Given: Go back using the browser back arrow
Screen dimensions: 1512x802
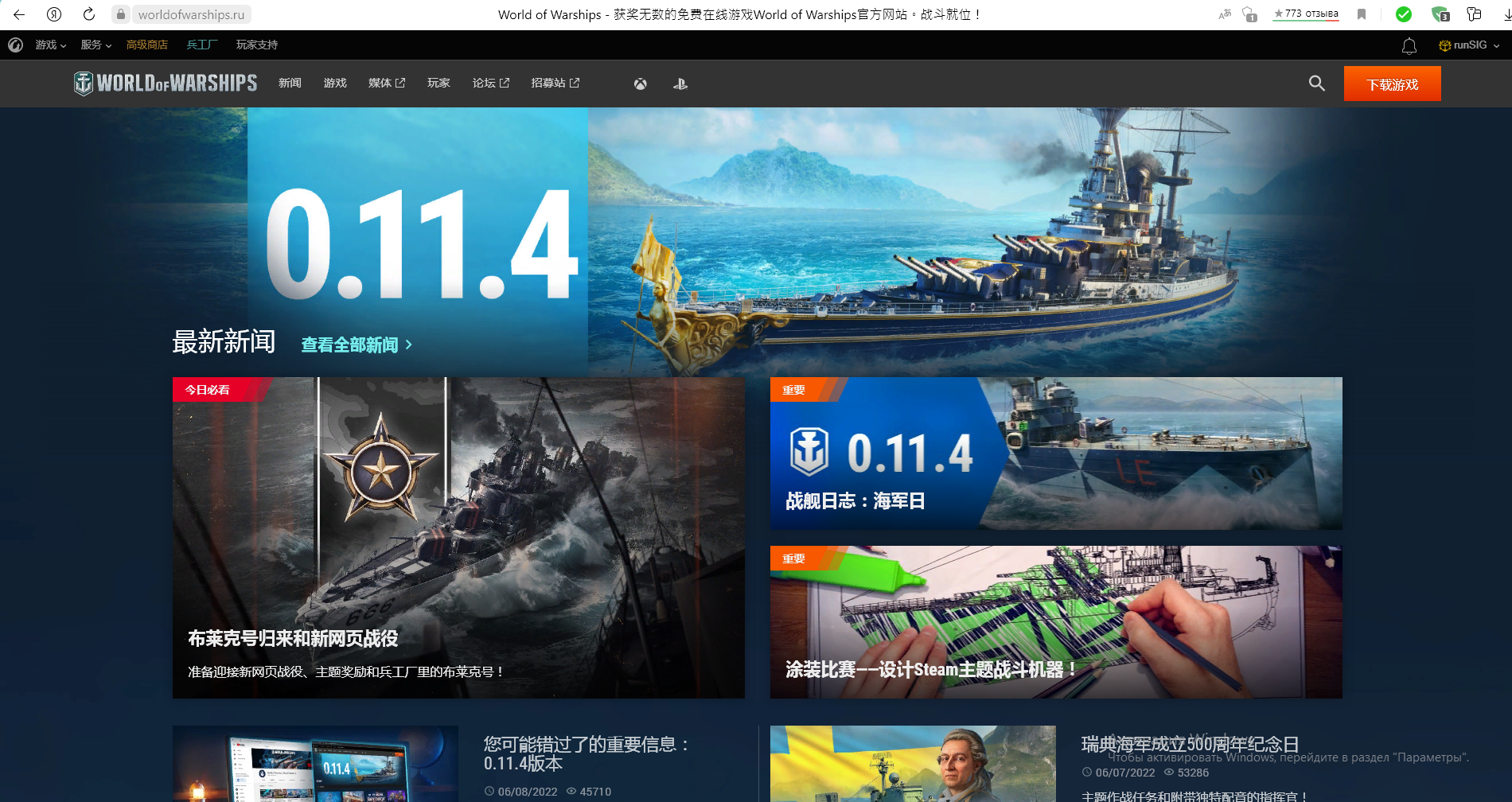Looking at the screenshot, I should point(19,14).
